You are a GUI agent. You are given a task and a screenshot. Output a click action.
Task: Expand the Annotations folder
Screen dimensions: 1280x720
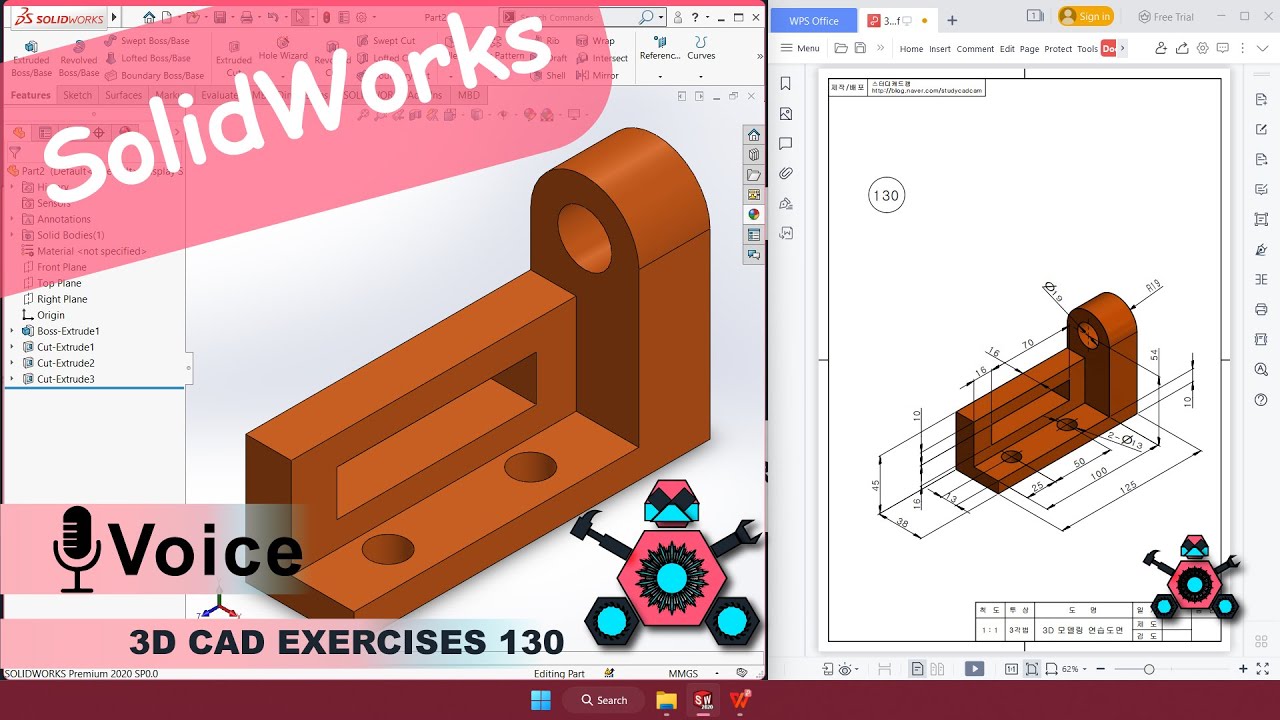point(12,219)
